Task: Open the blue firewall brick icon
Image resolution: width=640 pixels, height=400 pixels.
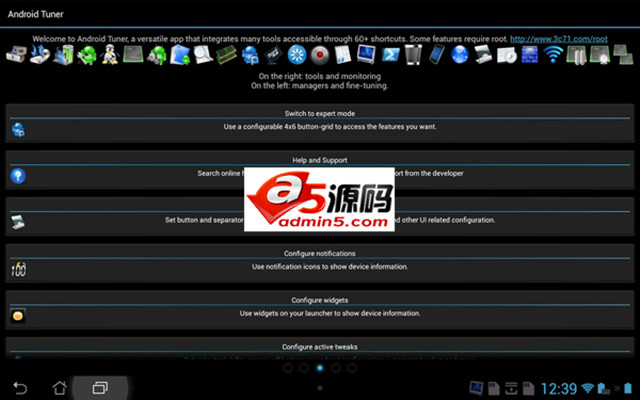Action: (x=529, y=55)
